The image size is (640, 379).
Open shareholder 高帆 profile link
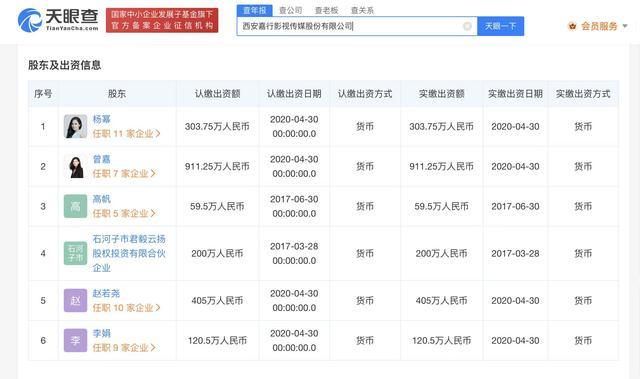tap(102, 199)
